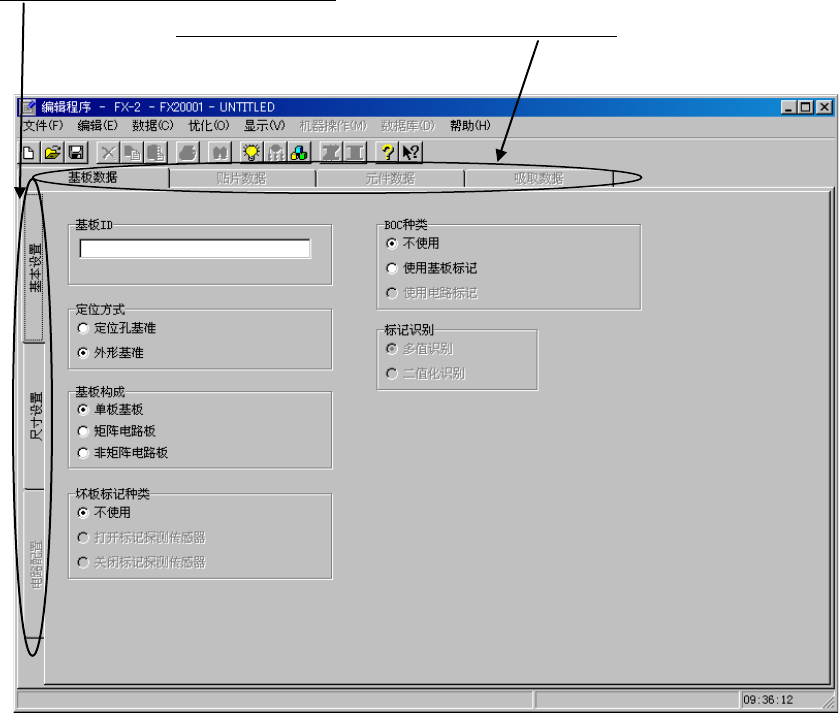
Task: Open the 数据(C) menu
Action: click(152, 125)
